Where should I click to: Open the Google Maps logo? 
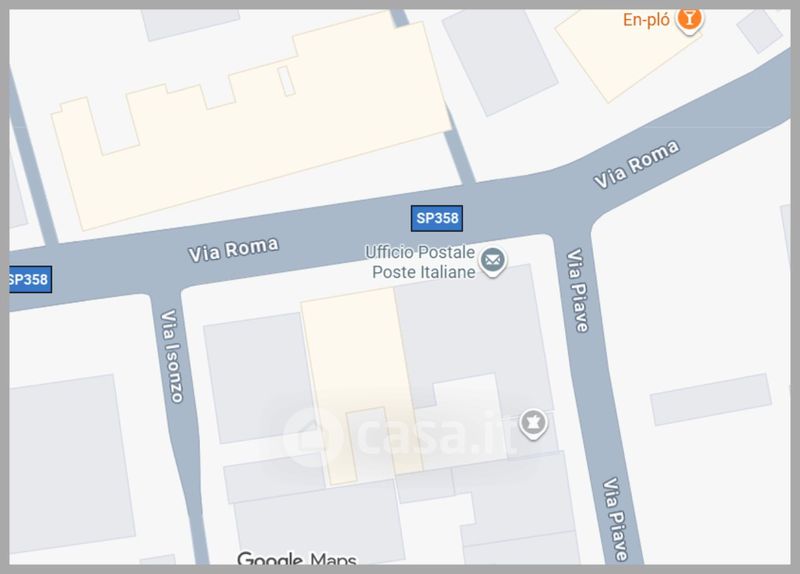297,558
